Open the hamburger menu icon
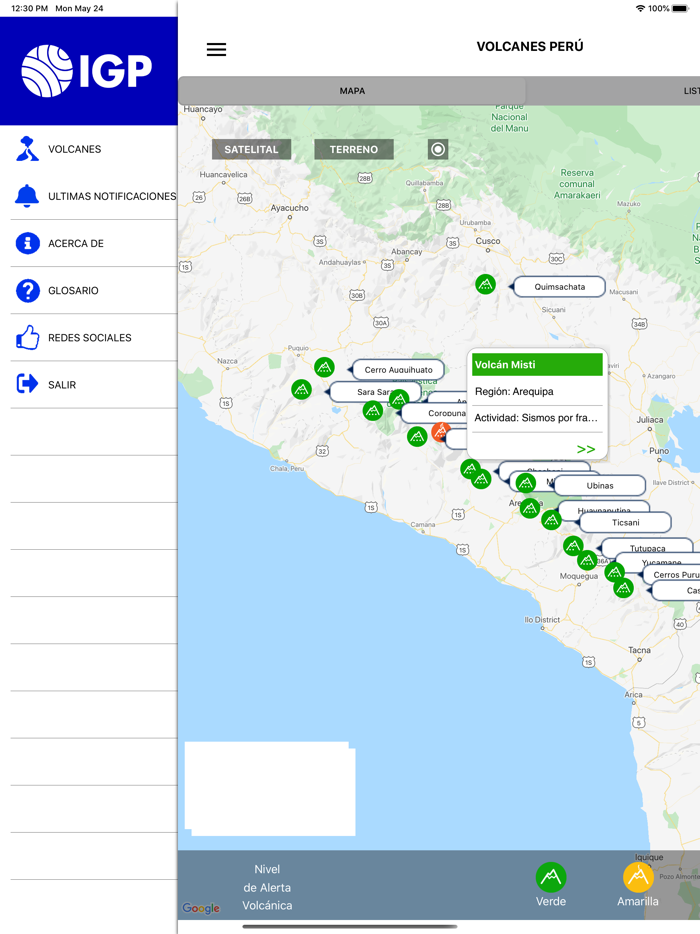Viewport: 700px width, 934px height. (216, 49)
